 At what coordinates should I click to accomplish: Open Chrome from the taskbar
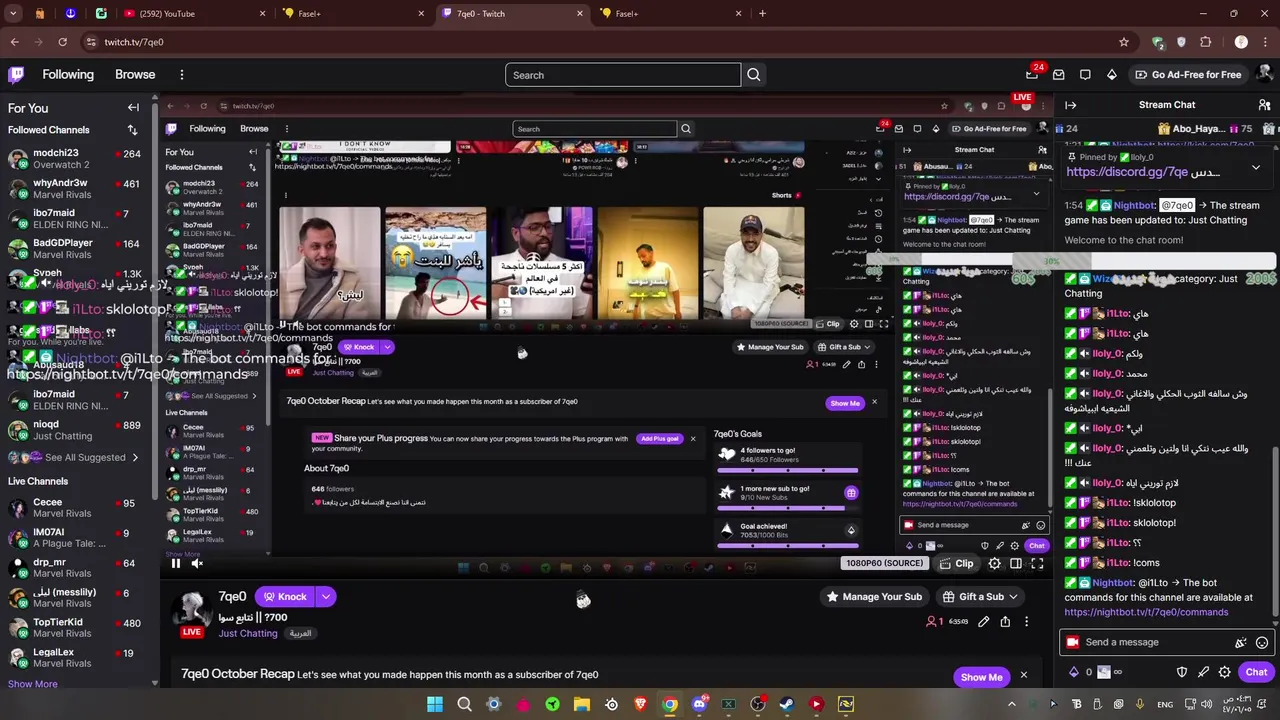670,704
